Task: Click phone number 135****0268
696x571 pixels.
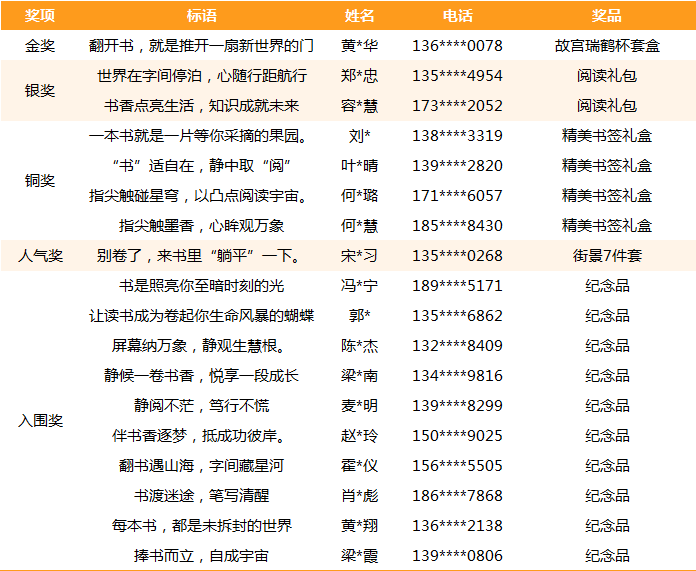Action: coord(458,256)
